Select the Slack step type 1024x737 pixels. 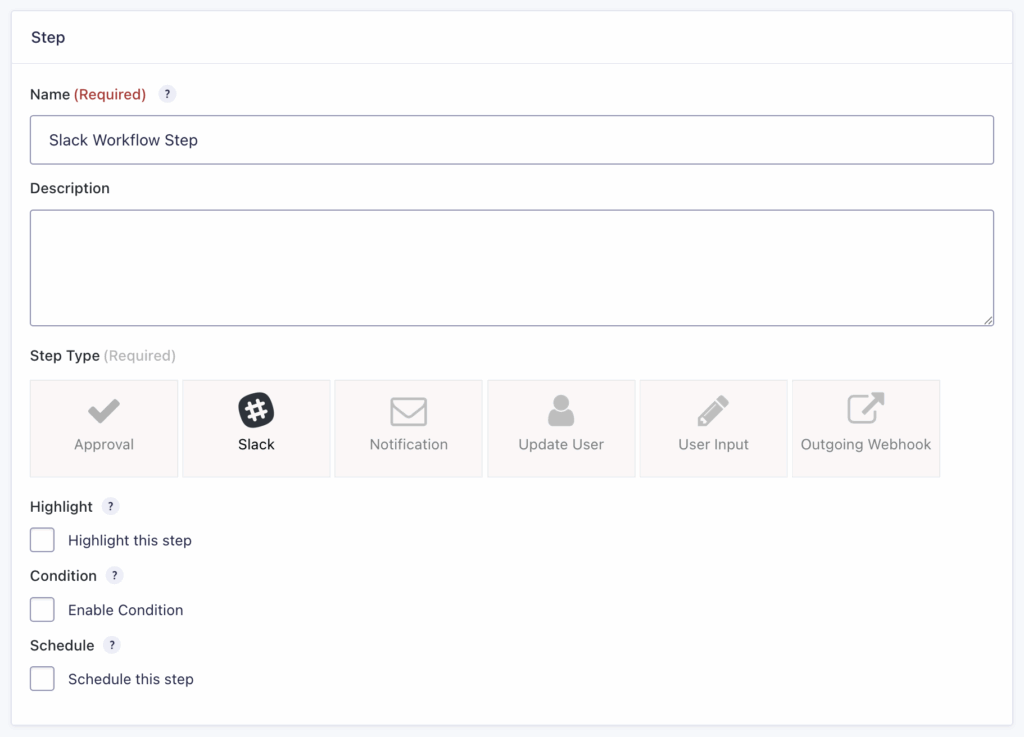(x=256, y=428)
